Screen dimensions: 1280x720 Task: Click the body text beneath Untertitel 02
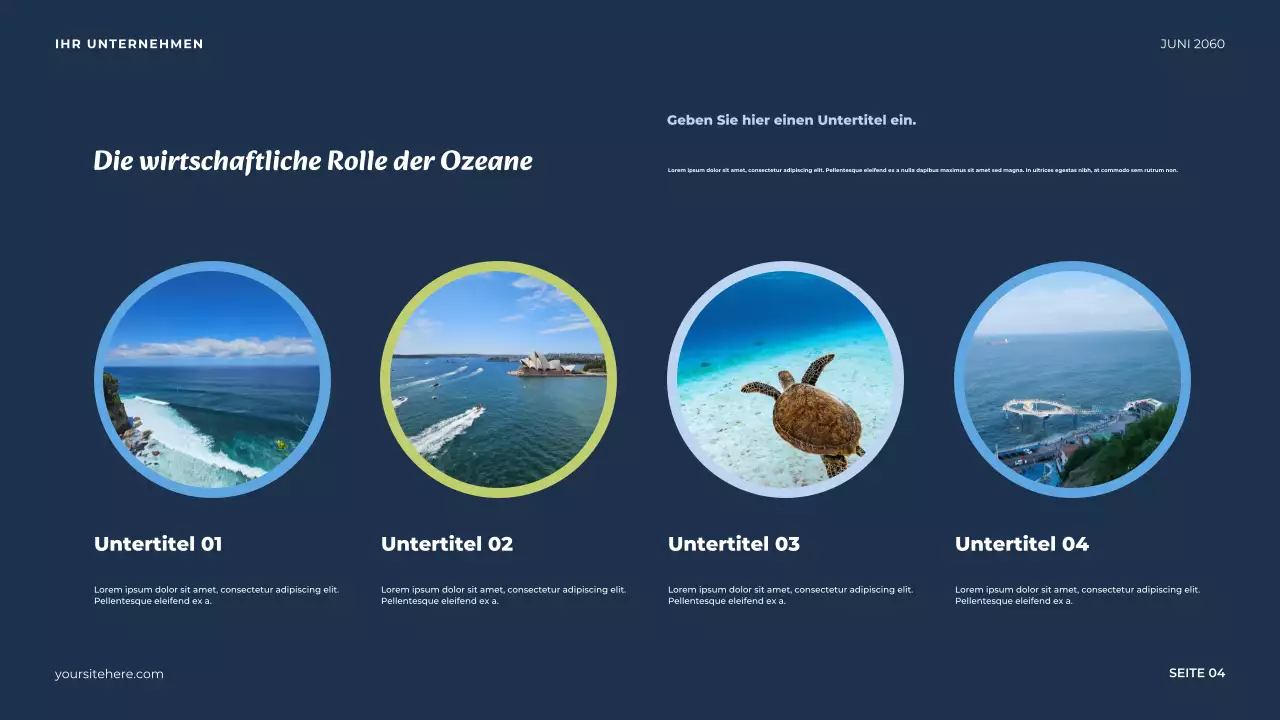503,595
